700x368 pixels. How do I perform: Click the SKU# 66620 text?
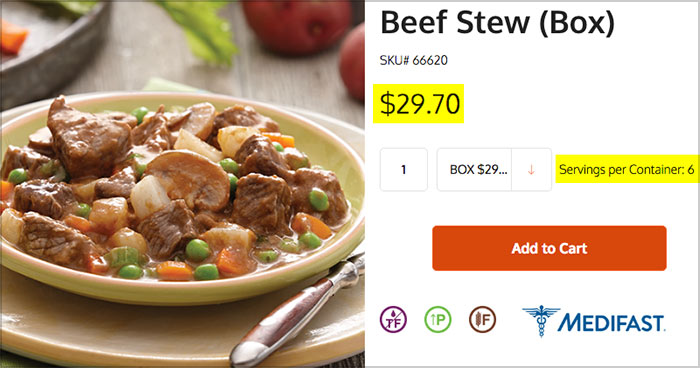click(413, 60)
